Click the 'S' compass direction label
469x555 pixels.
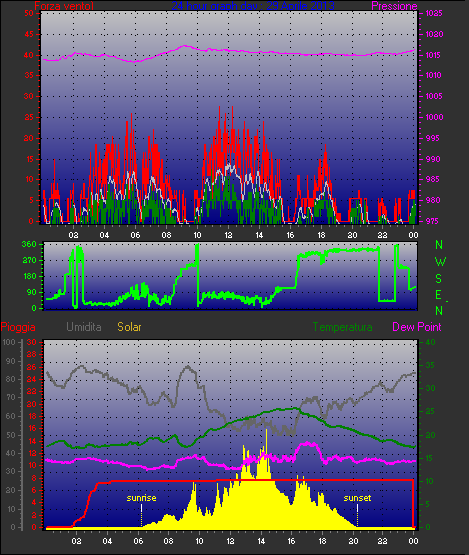(439, 279)
